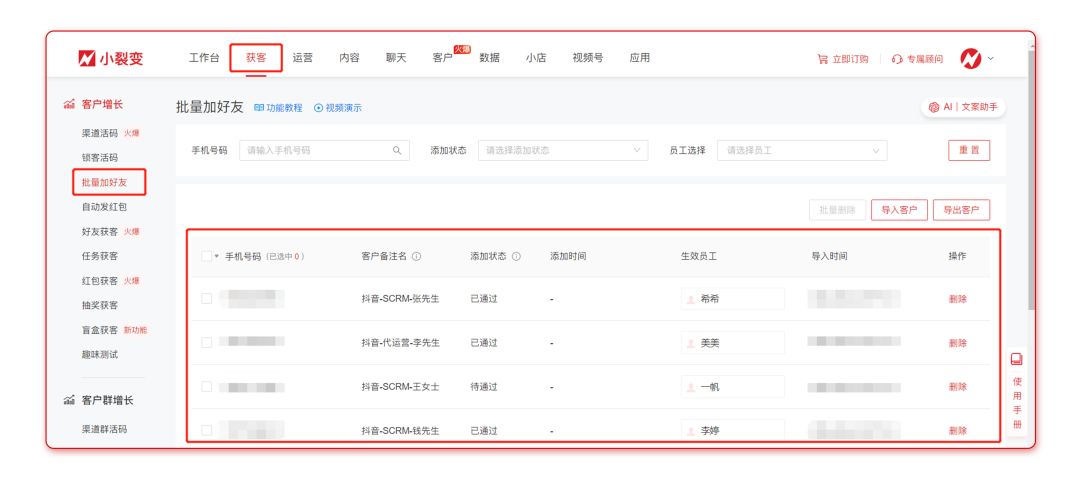Click the 导入客户 button
1080x480 pixels.
[899, 210]
